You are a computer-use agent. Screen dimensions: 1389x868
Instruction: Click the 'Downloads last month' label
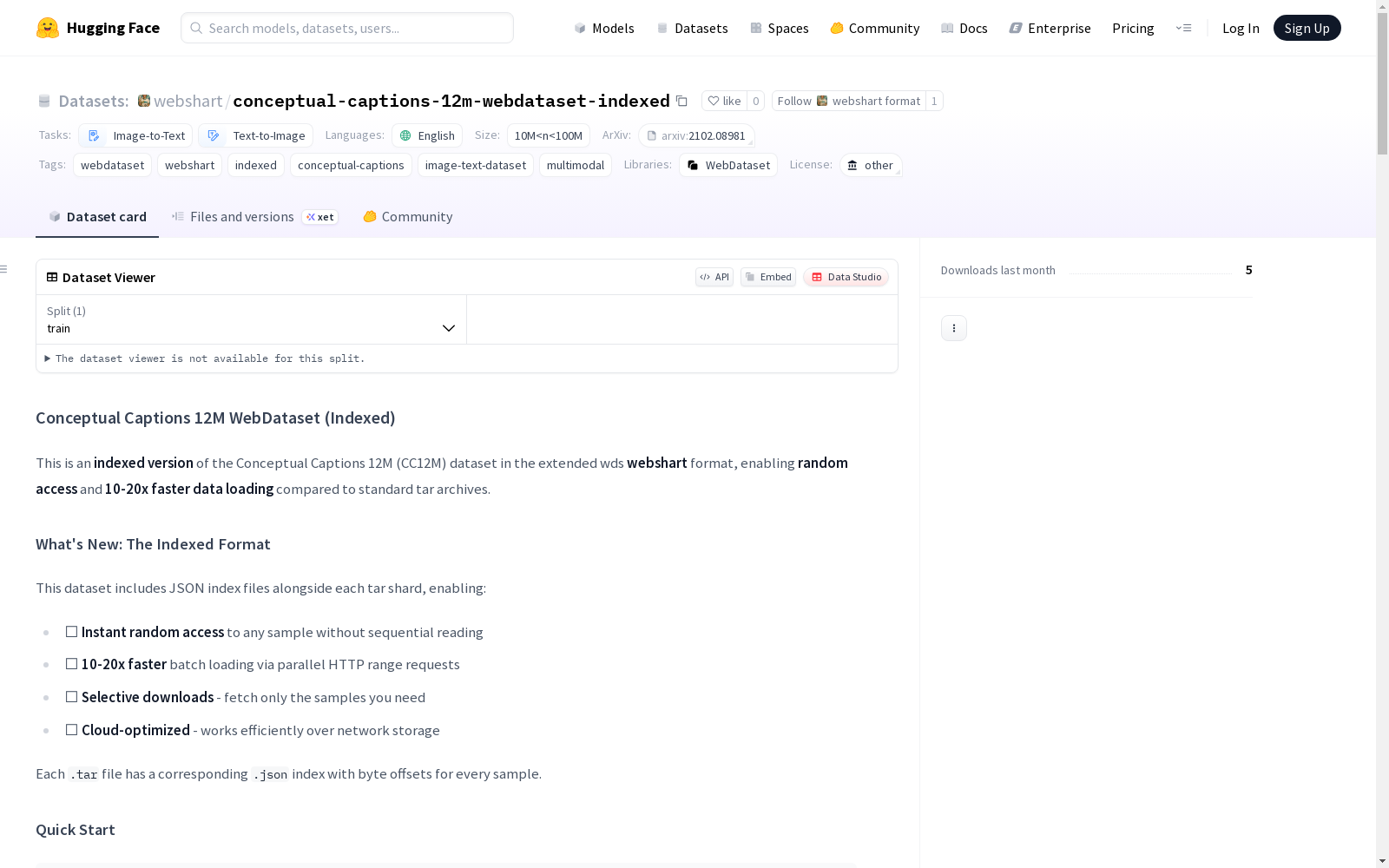998,270
